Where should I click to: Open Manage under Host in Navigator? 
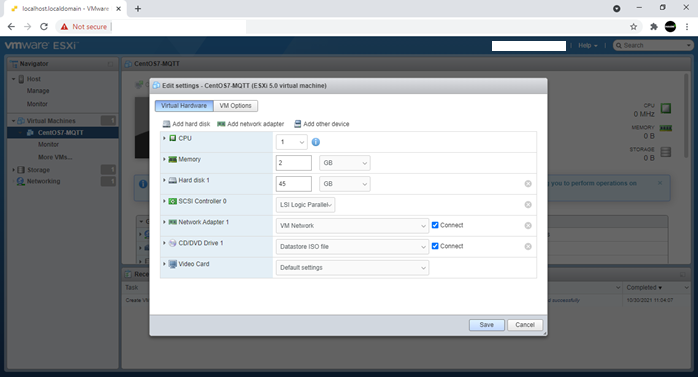click(x=38, y=91)
